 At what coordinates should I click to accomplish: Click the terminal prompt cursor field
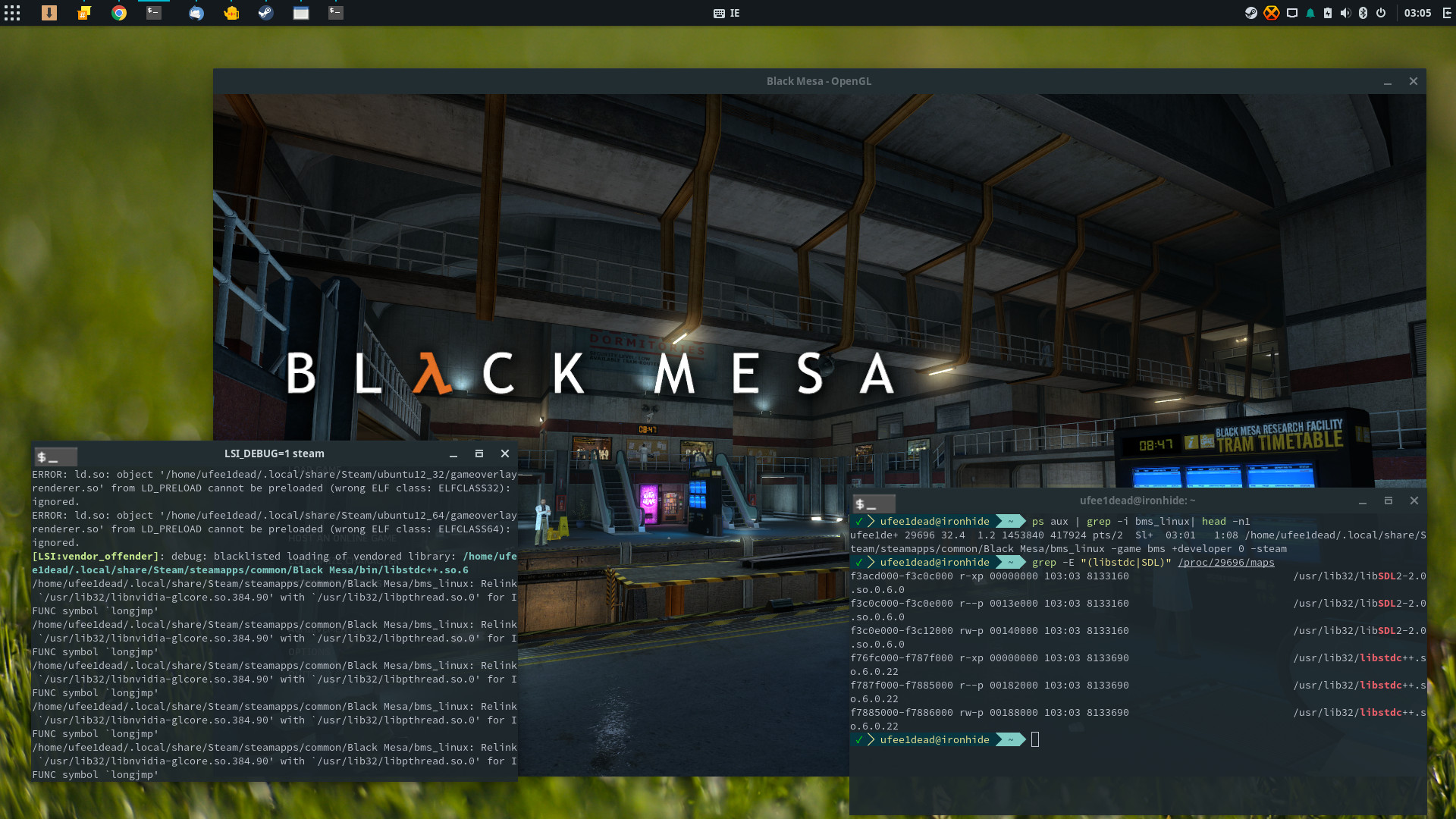click(1035, 740)
